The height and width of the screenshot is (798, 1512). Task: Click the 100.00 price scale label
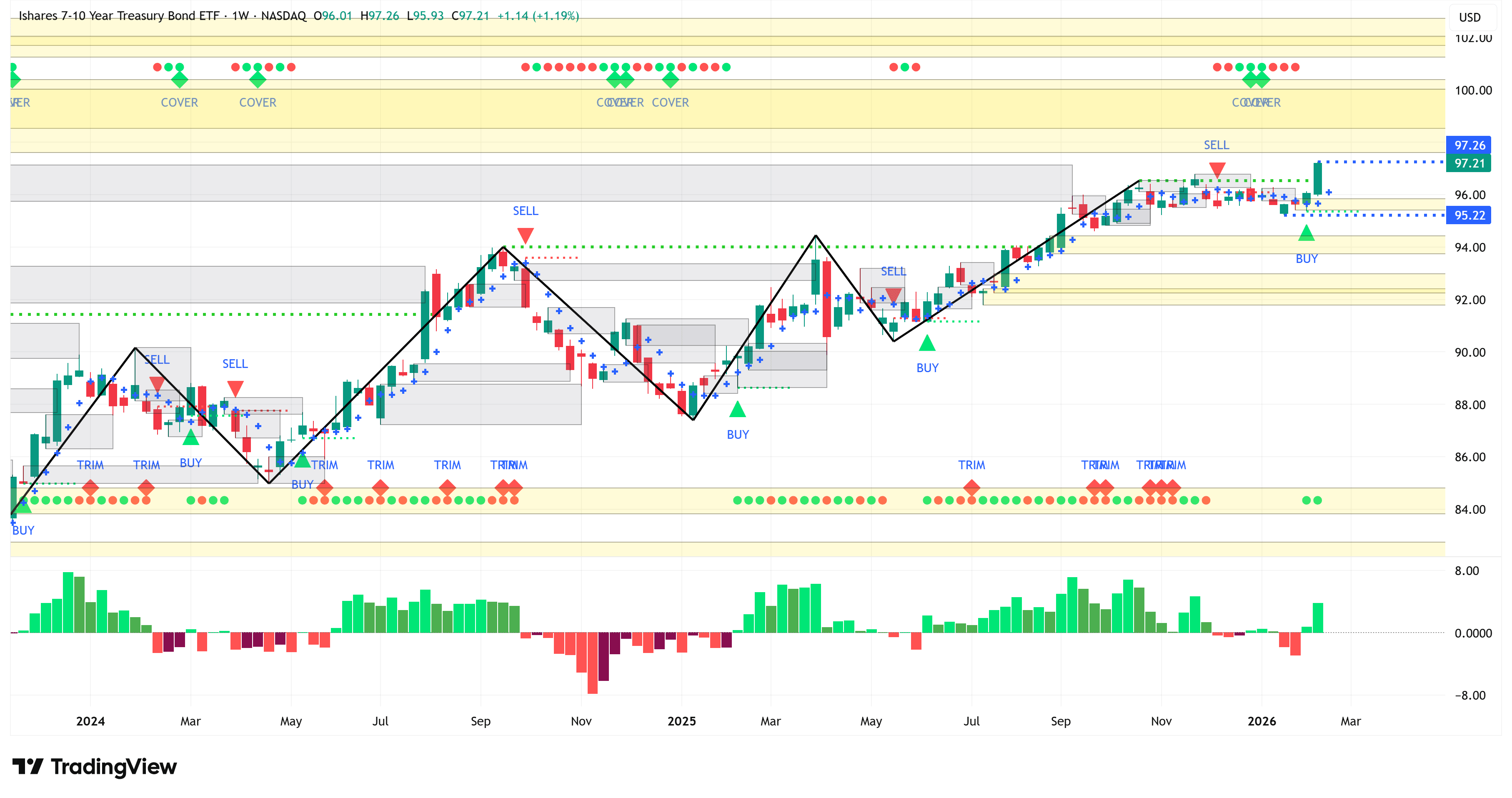click(x=1473, y=90)
